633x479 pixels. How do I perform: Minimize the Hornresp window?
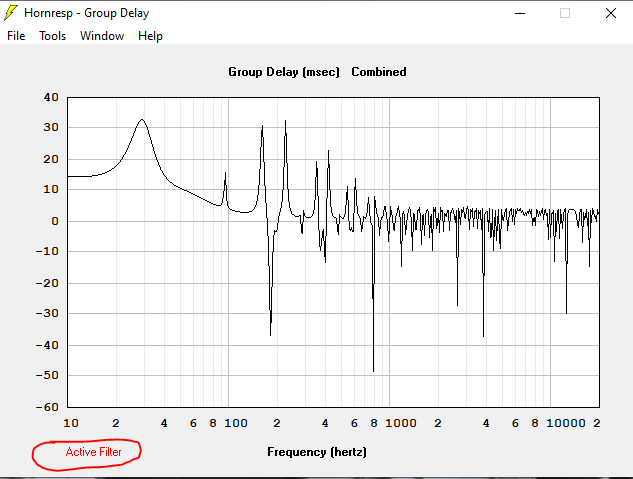pos(520,13)
